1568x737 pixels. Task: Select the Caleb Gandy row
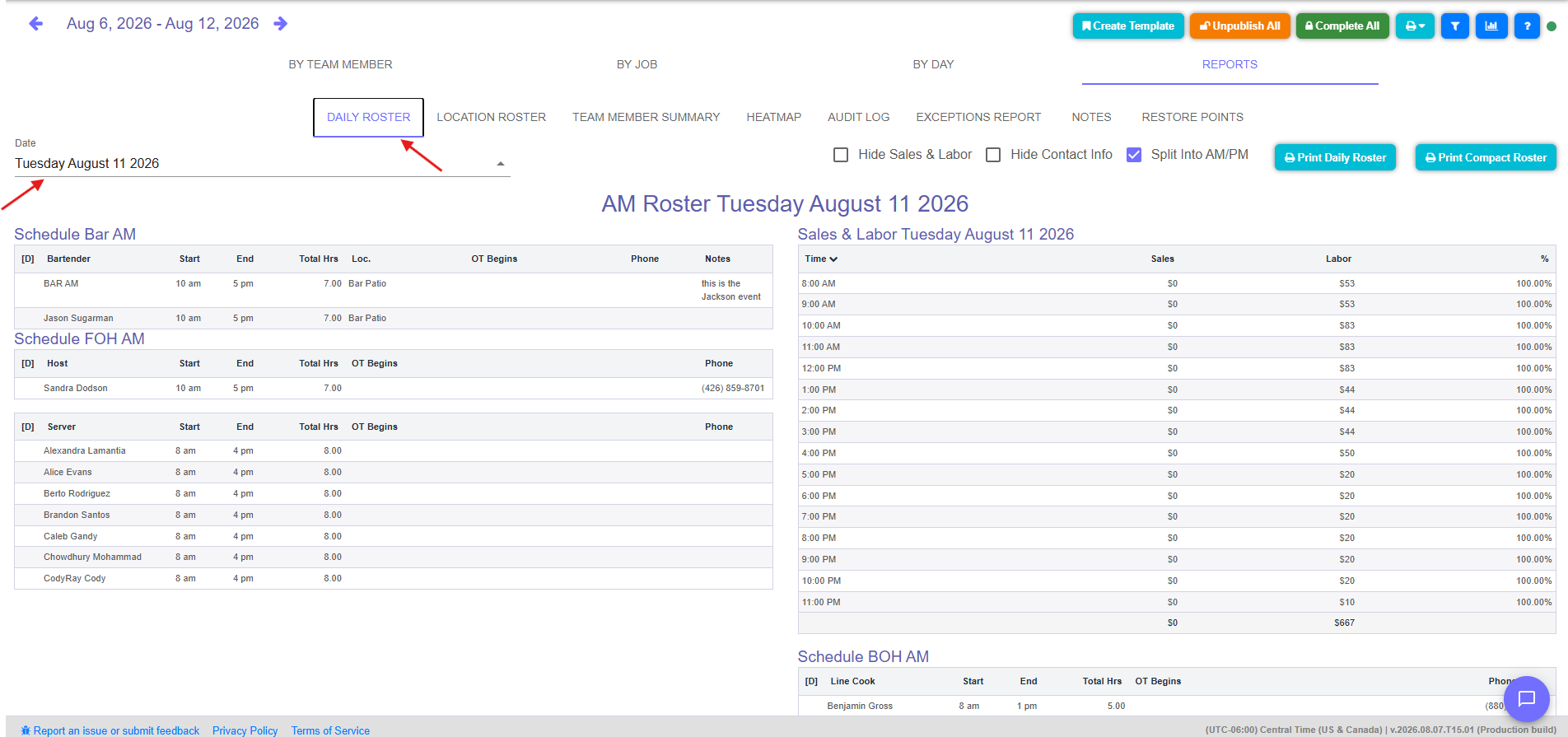394,536
